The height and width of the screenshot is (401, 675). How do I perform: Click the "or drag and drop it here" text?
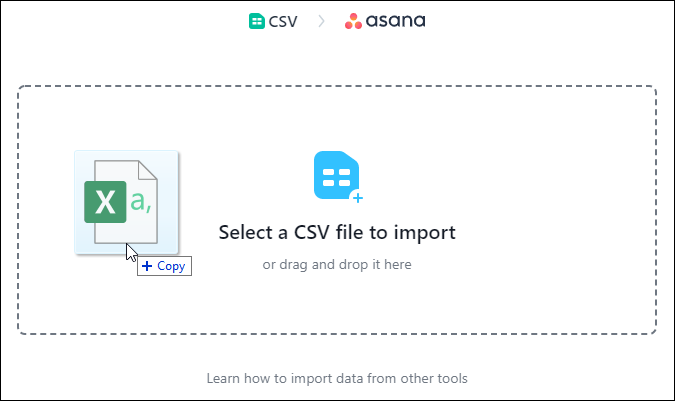tap(337, 265)
